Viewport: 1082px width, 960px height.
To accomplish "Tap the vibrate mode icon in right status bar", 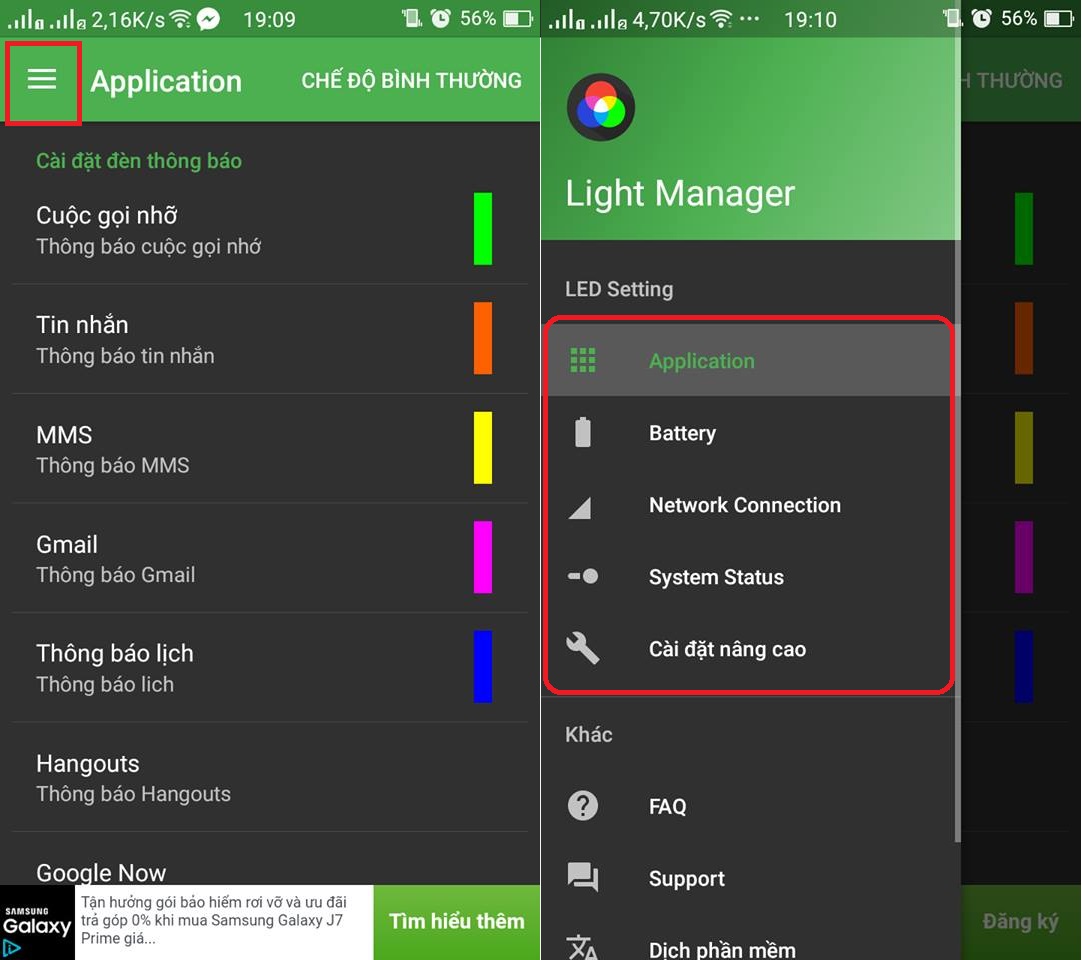I will 953,18.
